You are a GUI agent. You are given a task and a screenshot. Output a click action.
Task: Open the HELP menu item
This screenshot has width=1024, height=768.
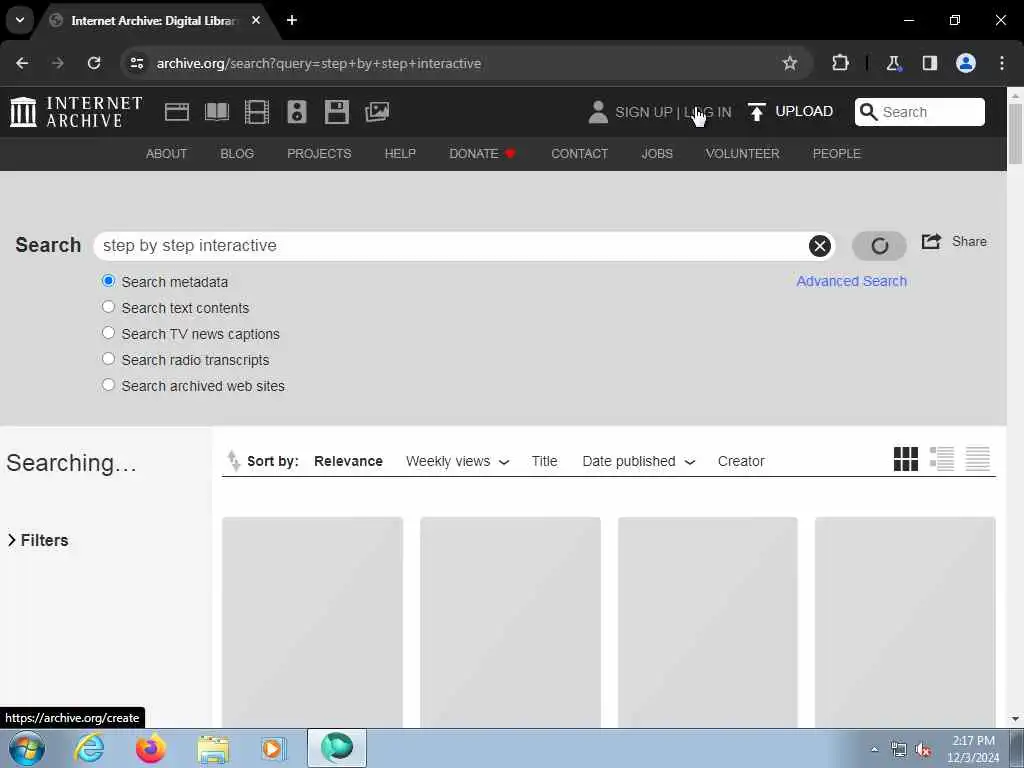click(400, 153)
